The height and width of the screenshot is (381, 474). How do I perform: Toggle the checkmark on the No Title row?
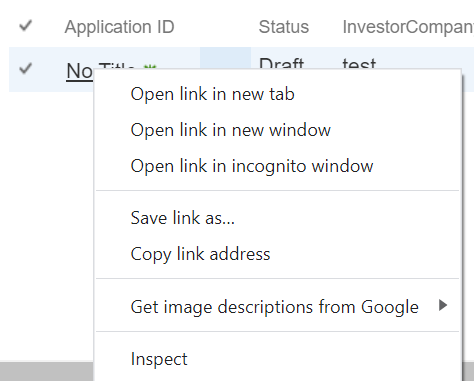[x=25, y=68]
